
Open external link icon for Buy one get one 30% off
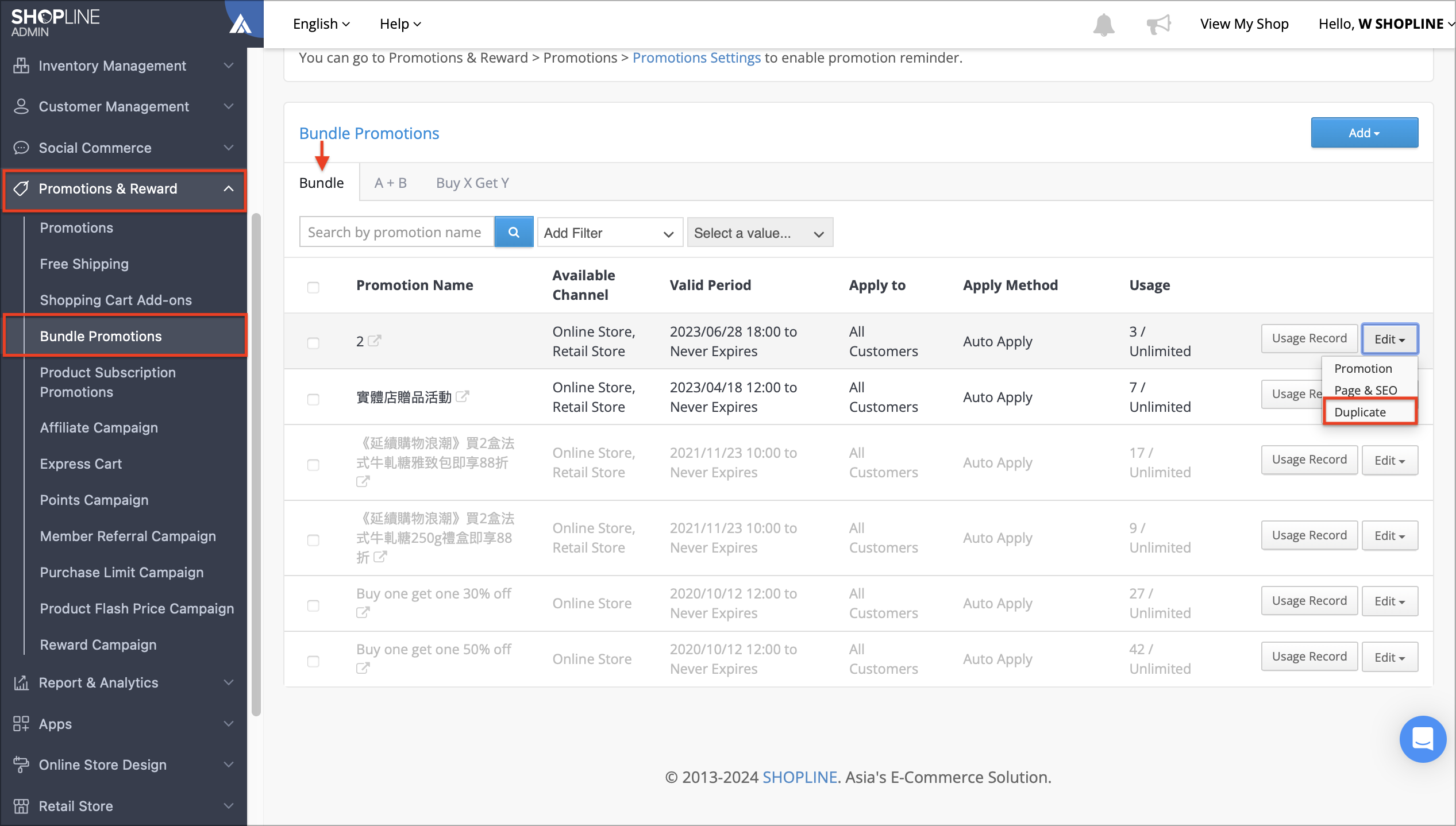pyautogui.click(x=363, y=612)
